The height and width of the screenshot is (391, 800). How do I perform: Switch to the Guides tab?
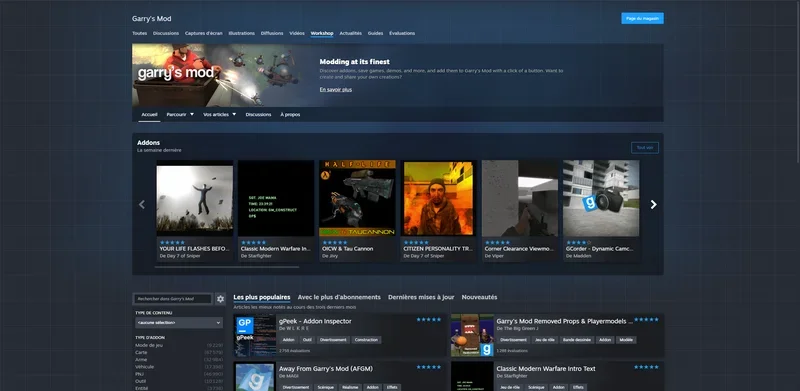click(376, 33)
